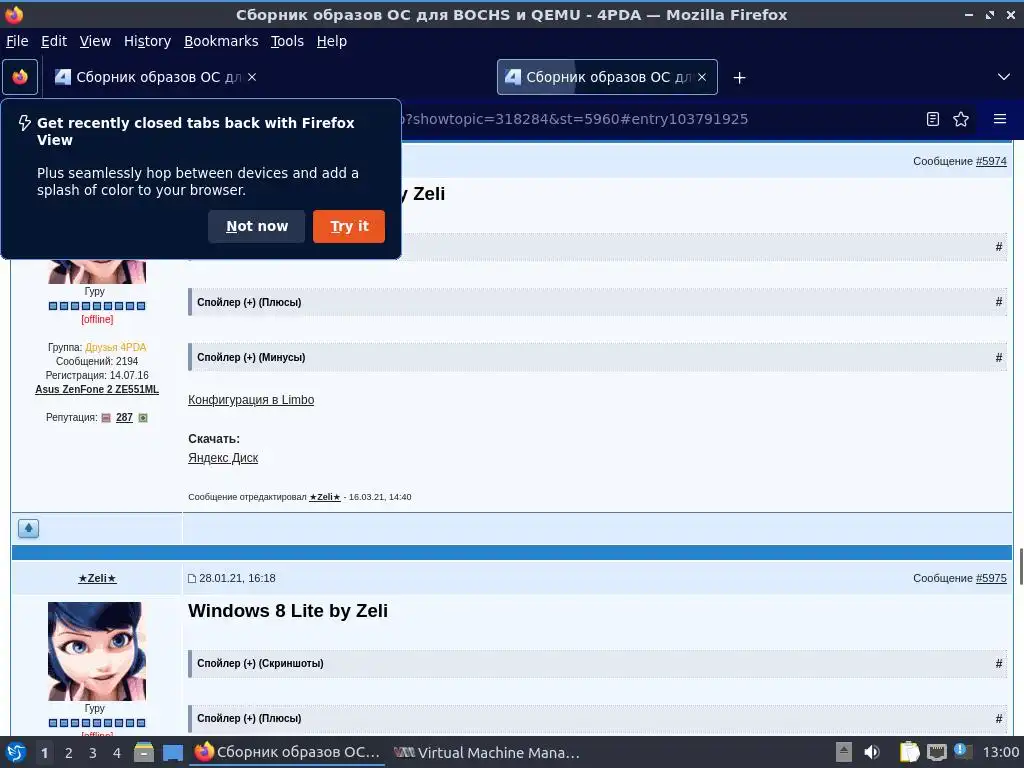1024x768 pixels.
Task: Open message link #5975
Action: click(x=991, y=578)
